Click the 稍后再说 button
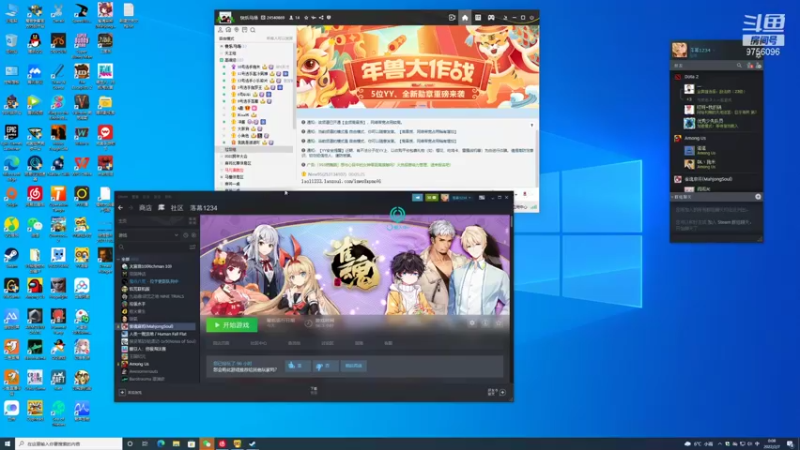800x450 pixels. point(354,366)
